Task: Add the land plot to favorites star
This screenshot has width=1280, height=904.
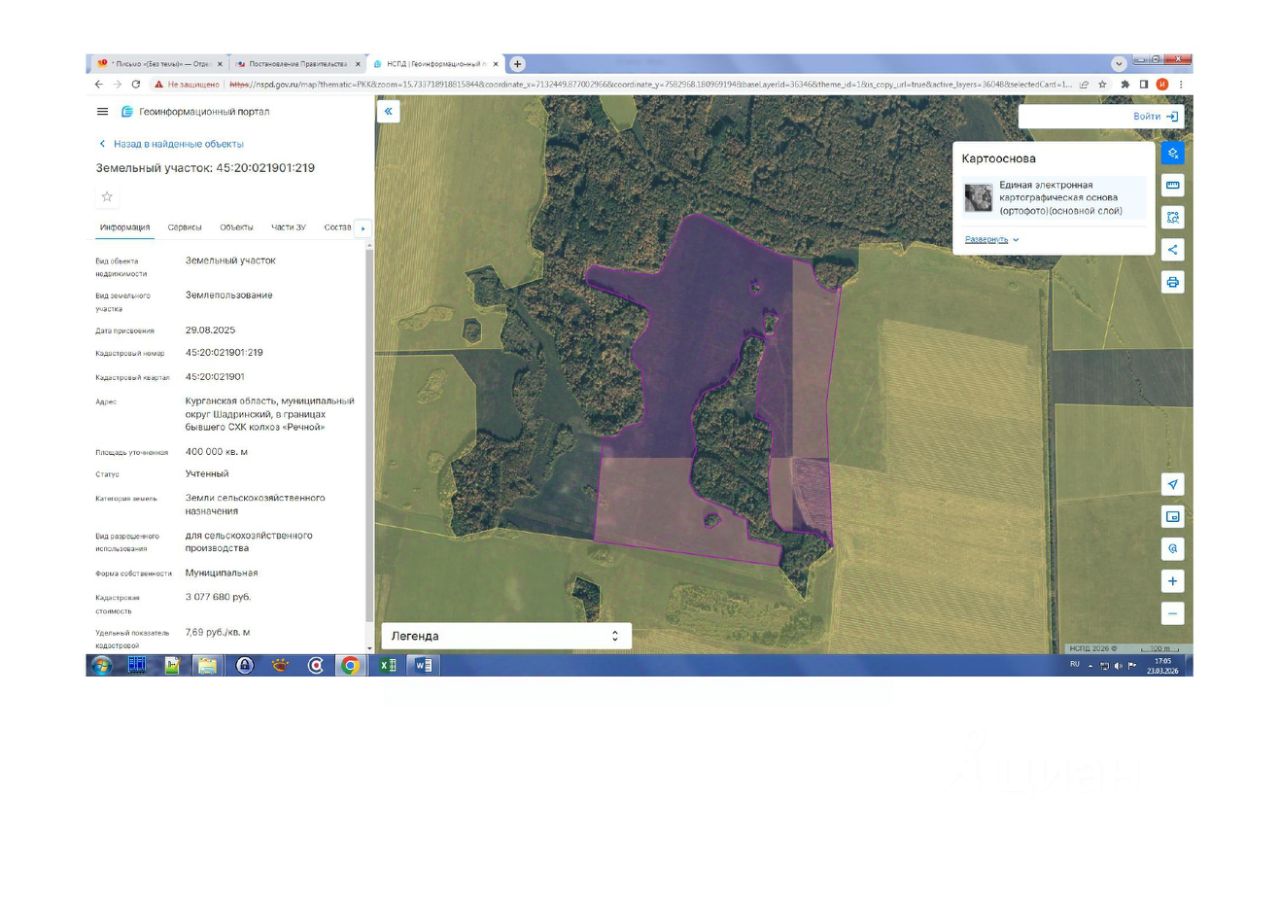Action: point(107,196)
